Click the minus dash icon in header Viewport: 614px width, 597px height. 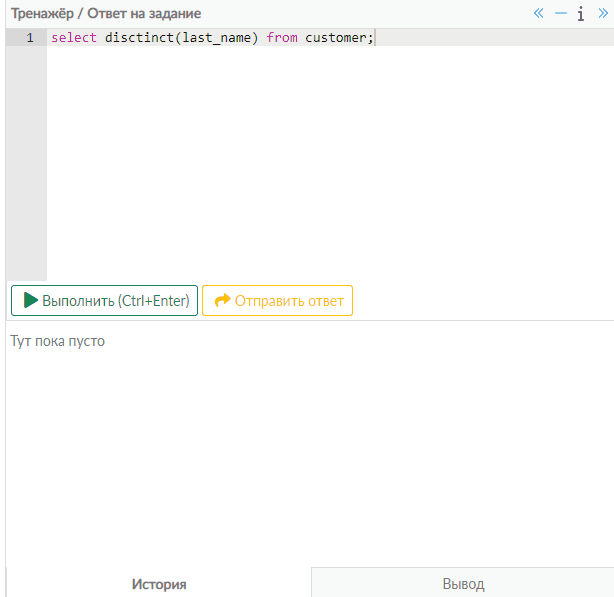[x=561, y=14]
